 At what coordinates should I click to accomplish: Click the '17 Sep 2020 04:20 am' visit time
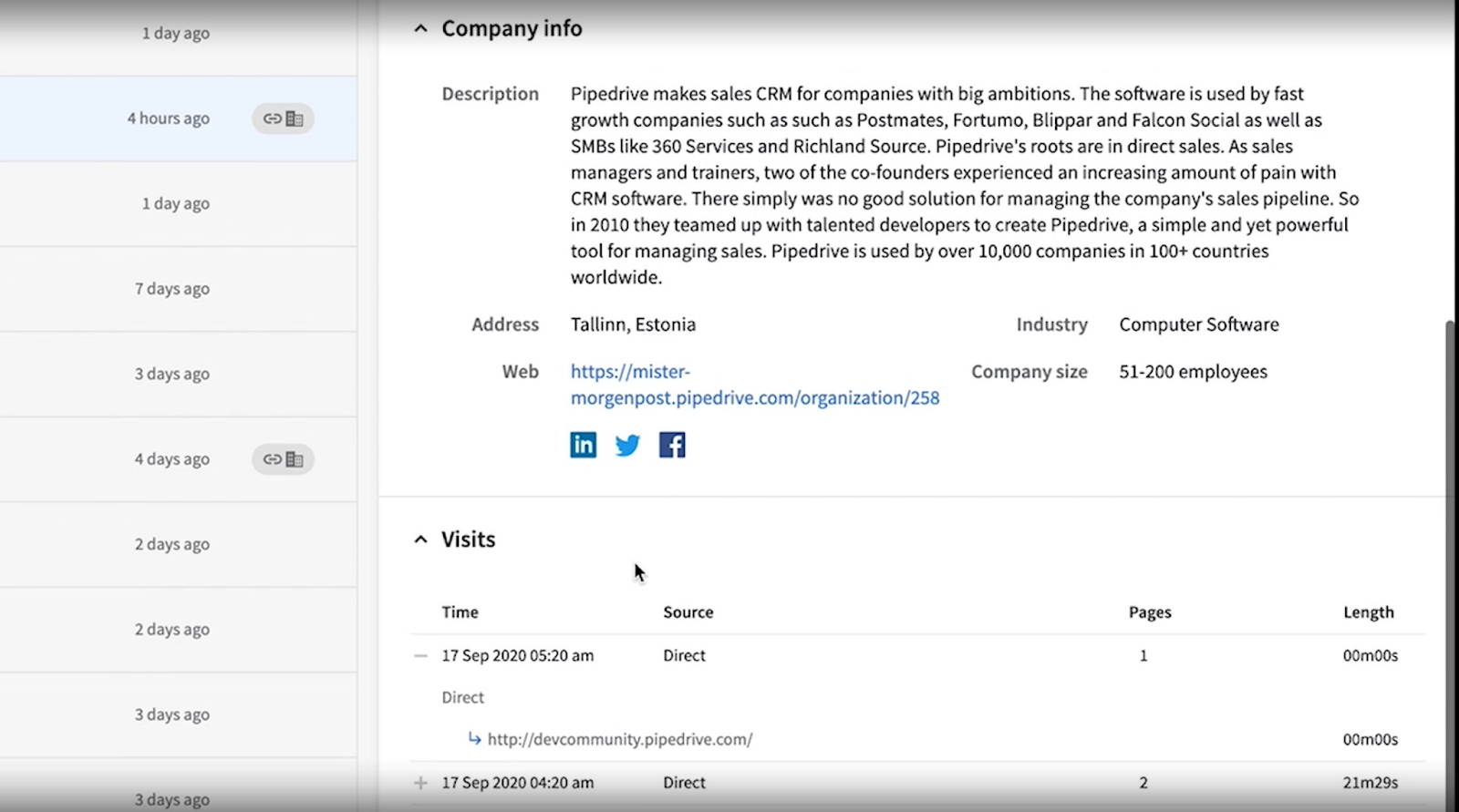(x=517, y=783)
